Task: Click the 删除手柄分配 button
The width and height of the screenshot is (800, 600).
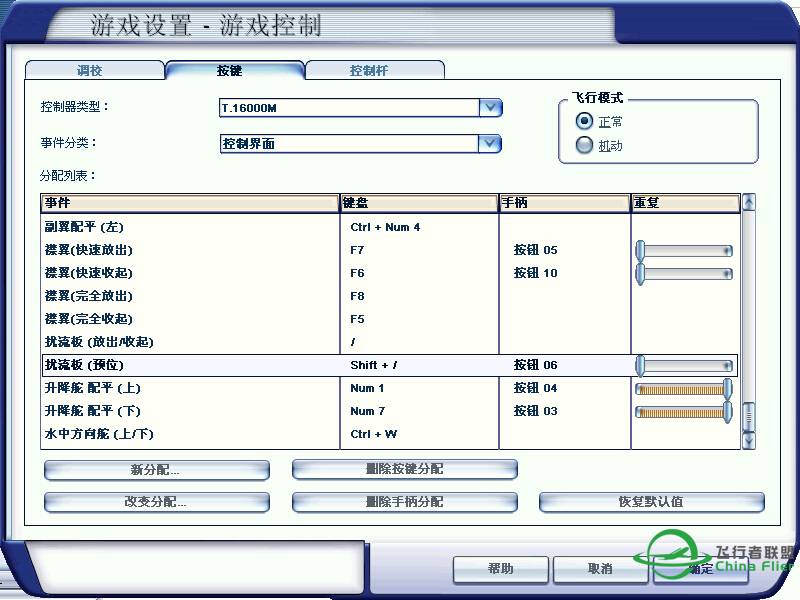Action: click(404, 503)
